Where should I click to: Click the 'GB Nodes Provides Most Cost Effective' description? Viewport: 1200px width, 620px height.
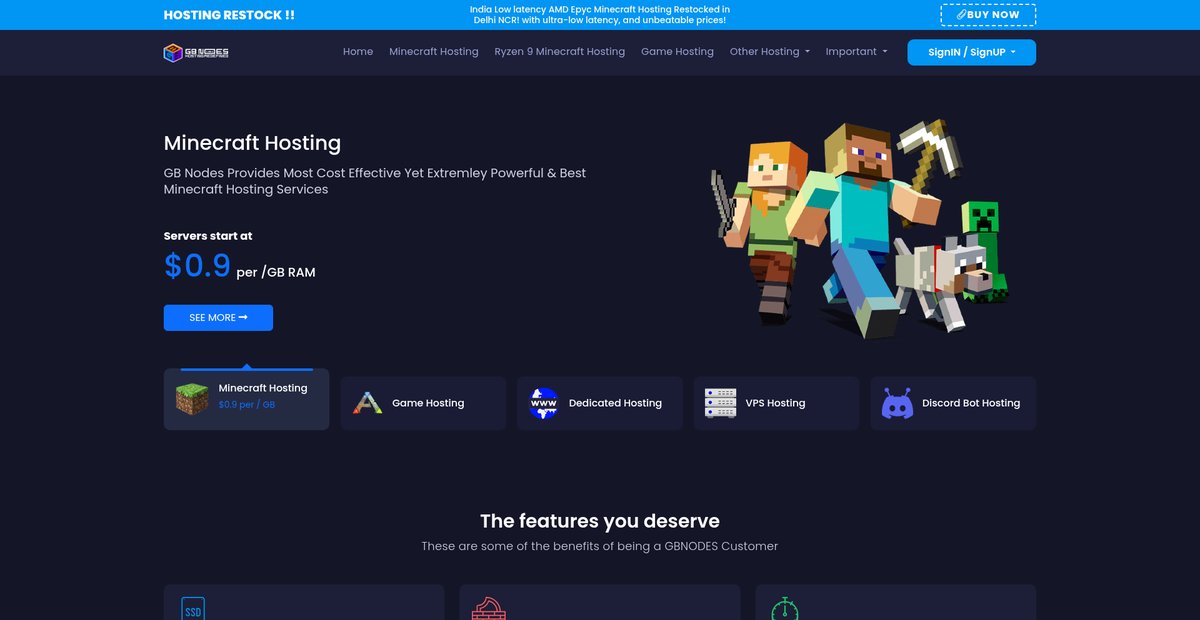tap(375, 181)
